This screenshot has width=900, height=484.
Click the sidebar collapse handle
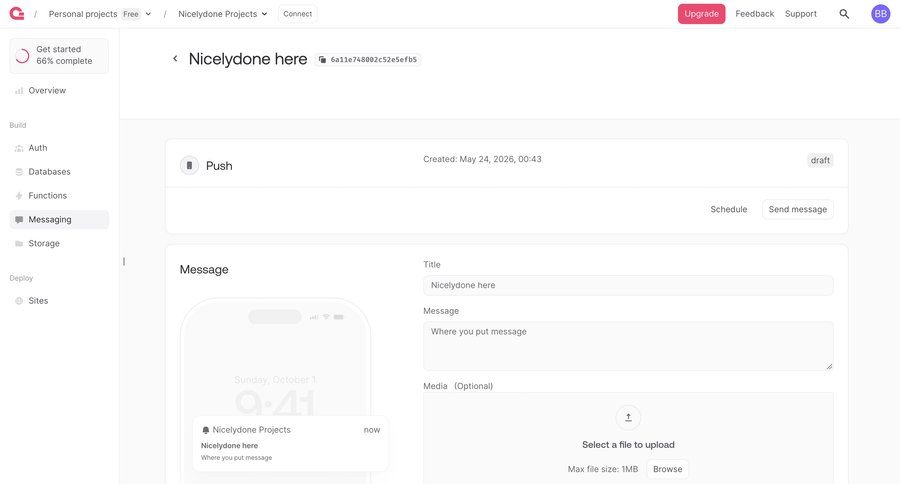click(124, 262)
